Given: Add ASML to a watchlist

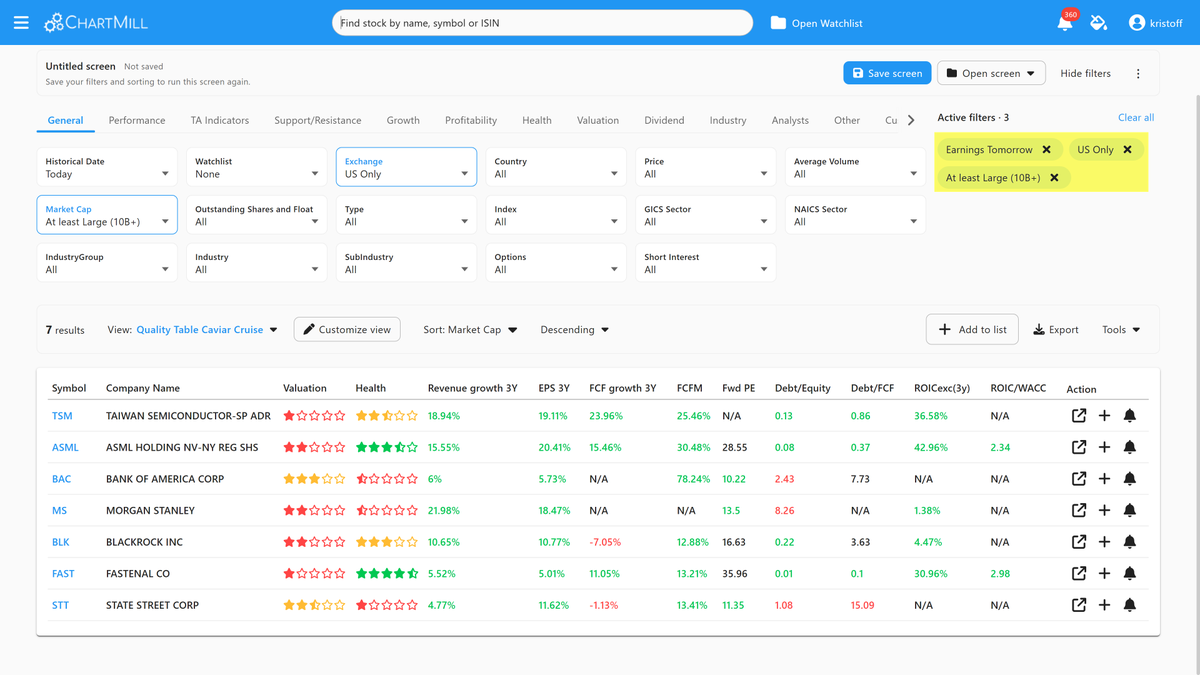Looking at the screenshot, I should click(1104, 447).
